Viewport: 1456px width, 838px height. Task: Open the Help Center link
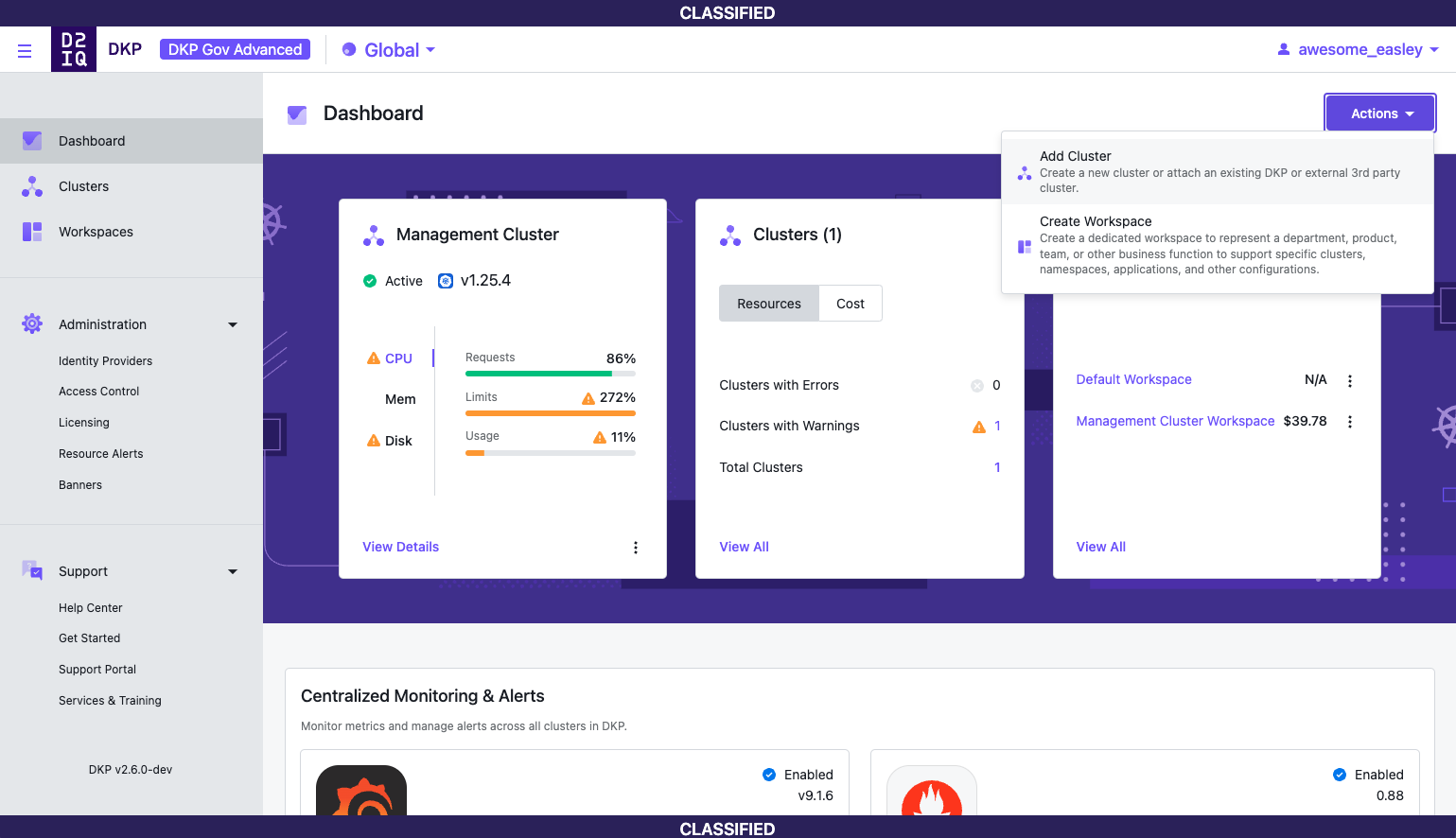[x=91, y=608]
